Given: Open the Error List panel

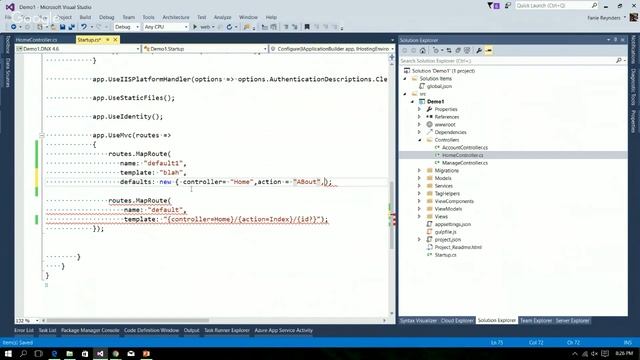Looking at the screenshot, I should 24,330.
